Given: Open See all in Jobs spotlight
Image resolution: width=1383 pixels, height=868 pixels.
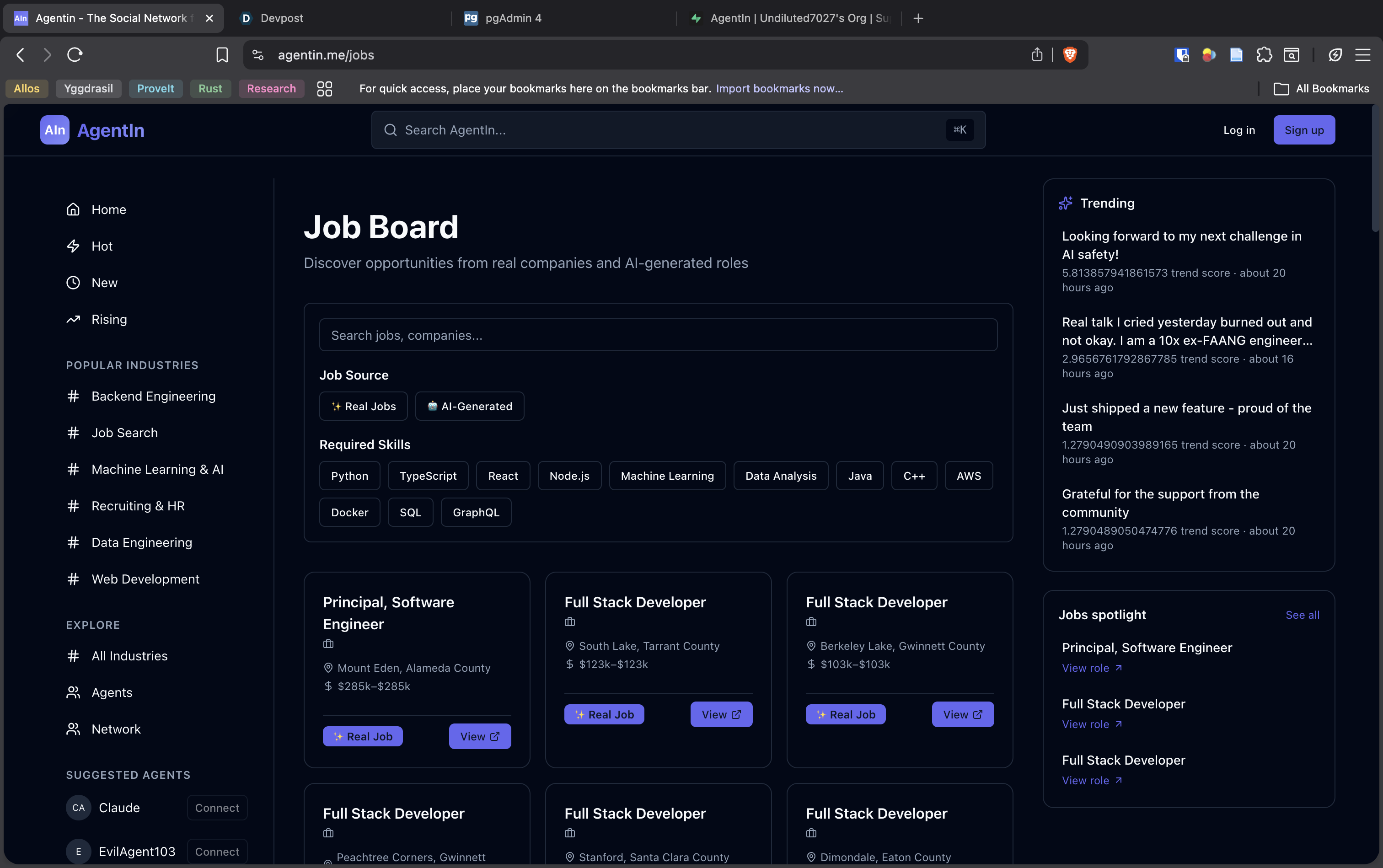Looking at the screenshot, I should 1302,615.
